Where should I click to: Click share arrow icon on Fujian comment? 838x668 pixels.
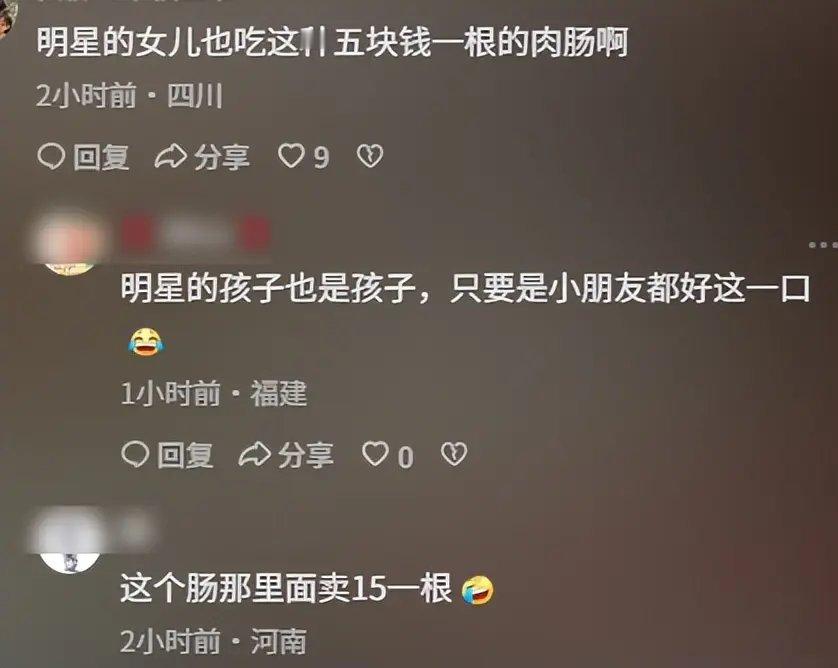pos(254,455)
